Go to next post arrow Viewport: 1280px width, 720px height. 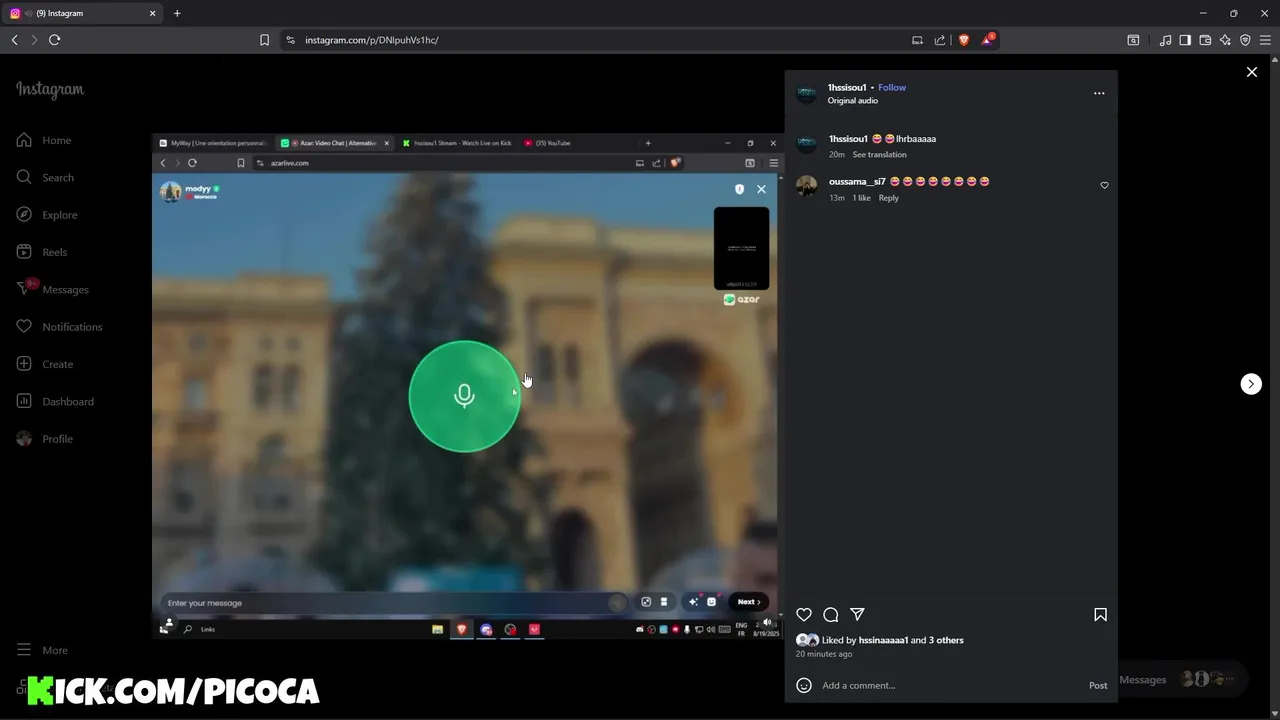(1251, 384)
